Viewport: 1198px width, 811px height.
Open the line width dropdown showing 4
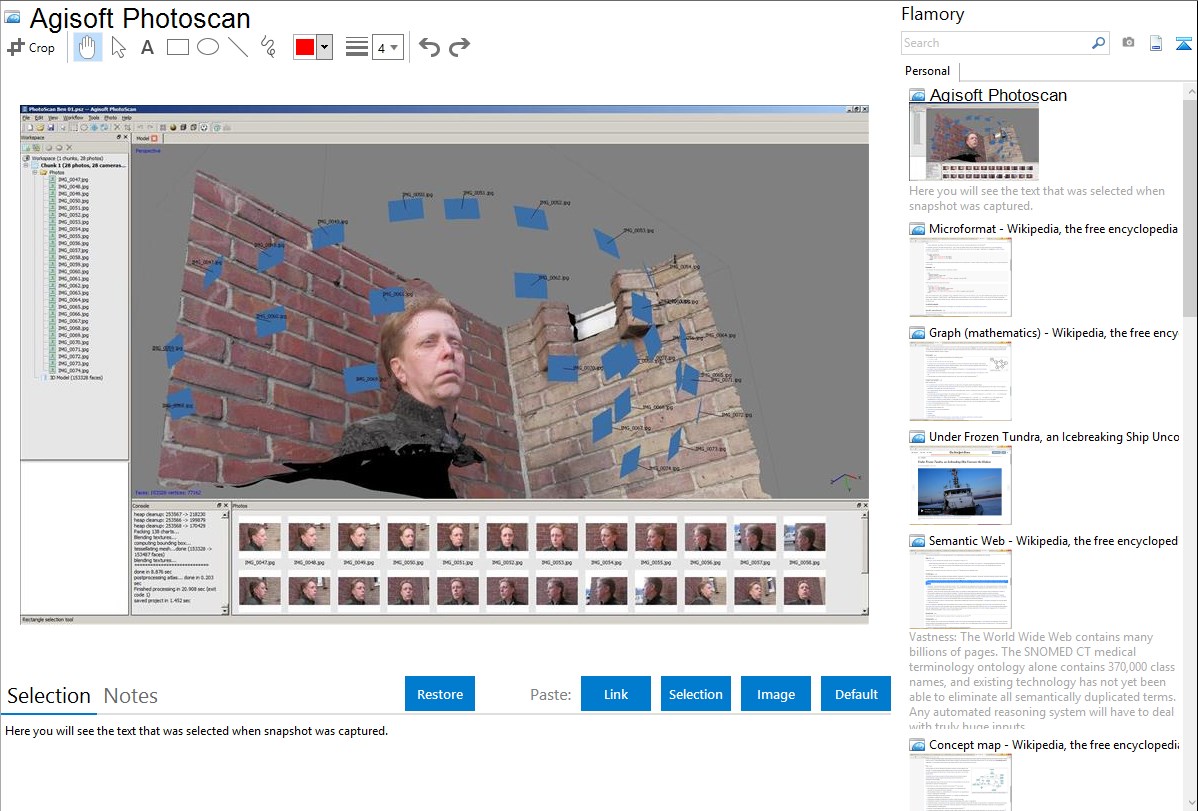(387, 47)
